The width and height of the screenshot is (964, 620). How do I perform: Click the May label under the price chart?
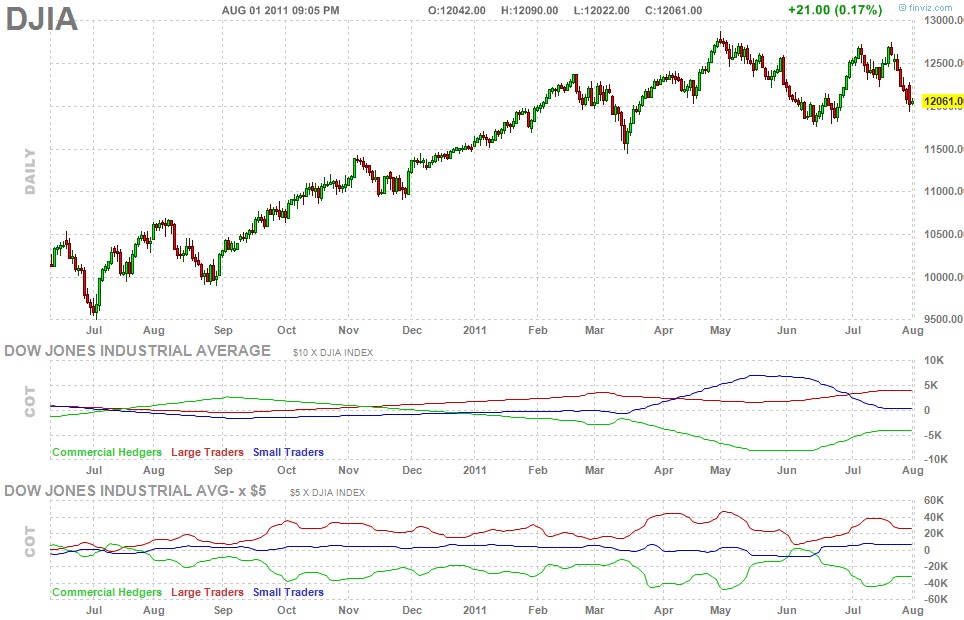click(720, 330)
